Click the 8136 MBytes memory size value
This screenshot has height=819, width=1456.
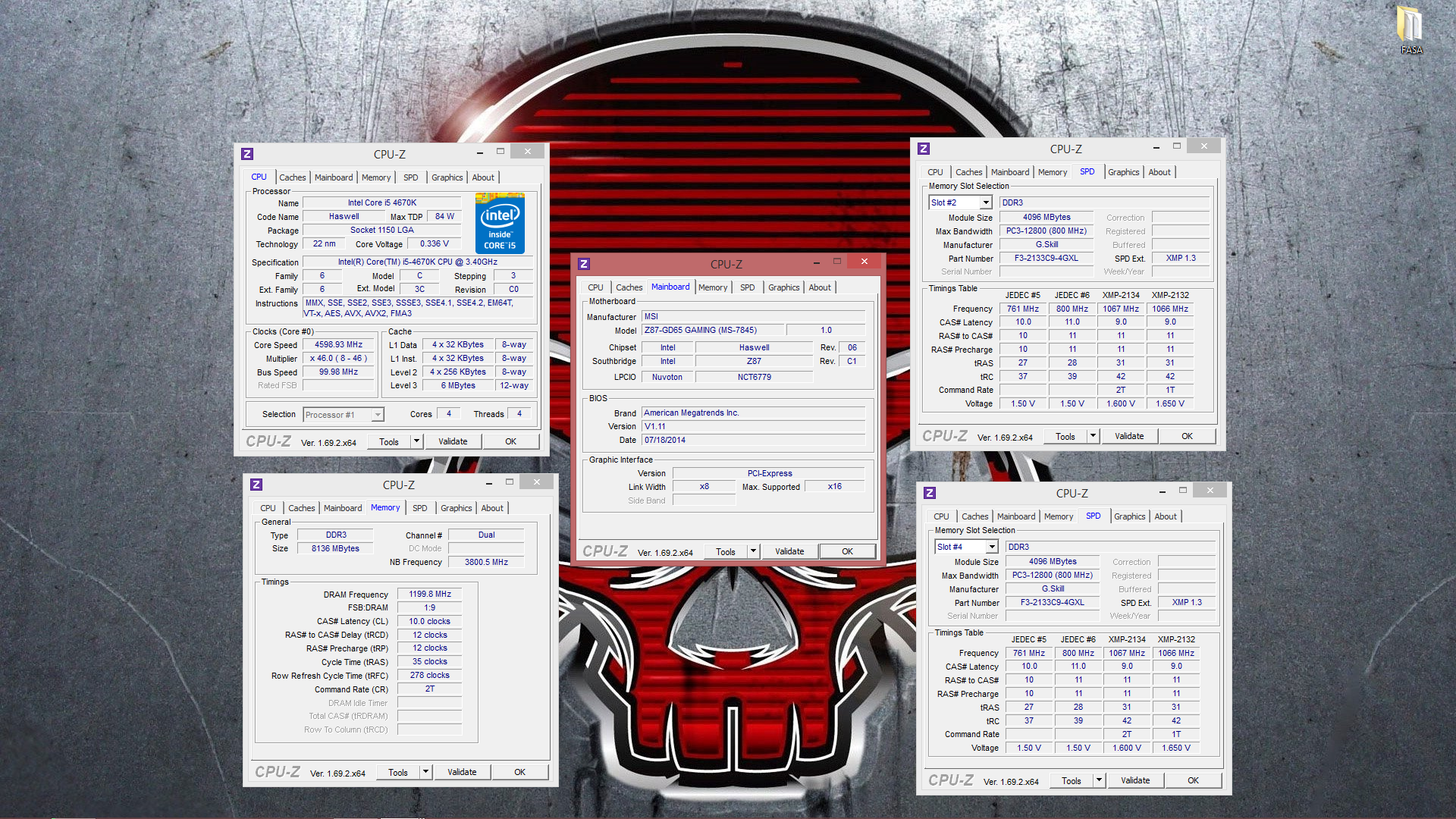335,548
